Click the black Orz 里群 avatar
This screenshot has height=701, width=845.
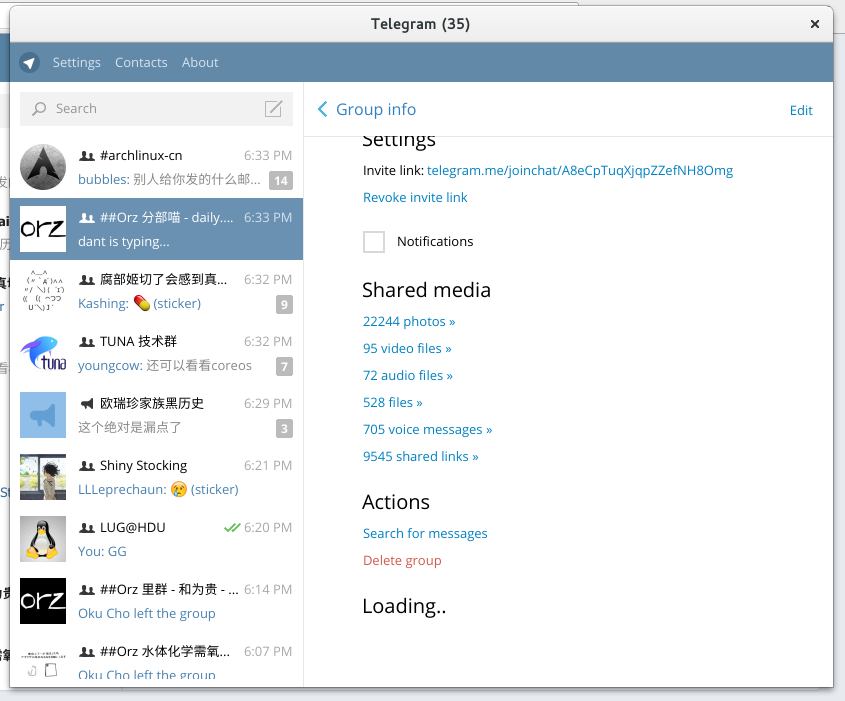click(43, 601)
